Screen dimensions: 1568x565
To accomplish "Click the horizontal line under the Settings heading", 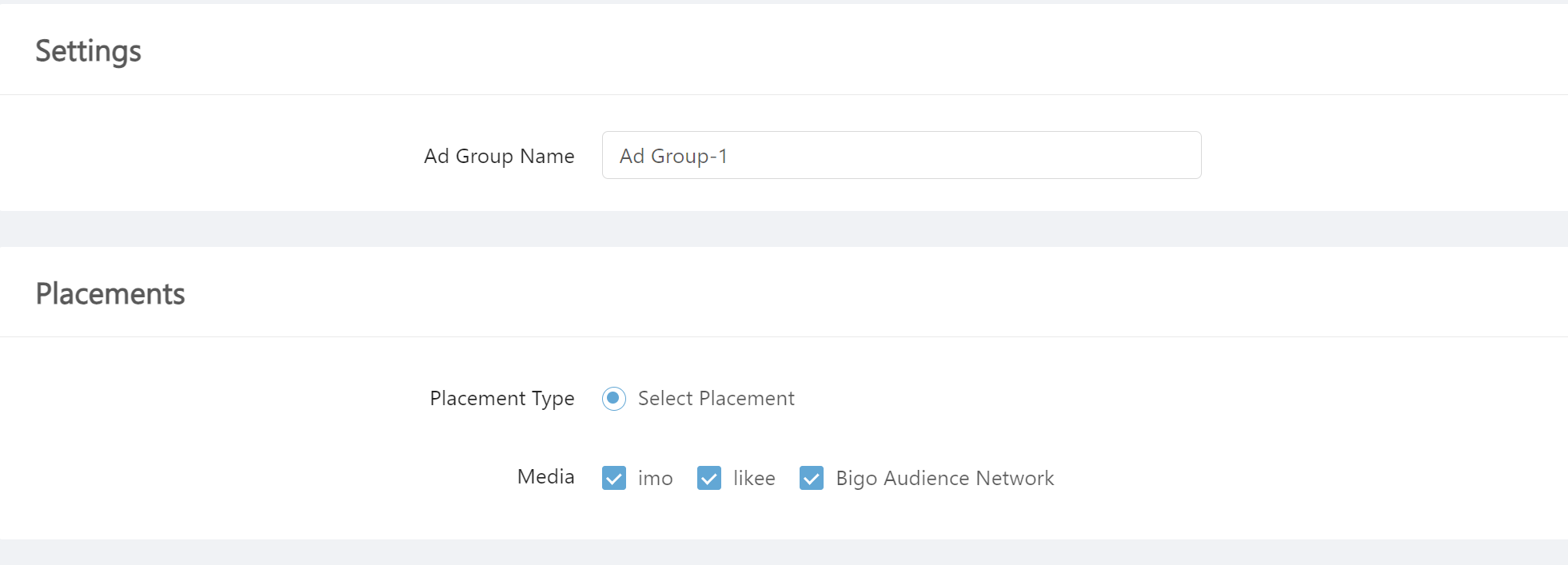I will pos(784,94).
